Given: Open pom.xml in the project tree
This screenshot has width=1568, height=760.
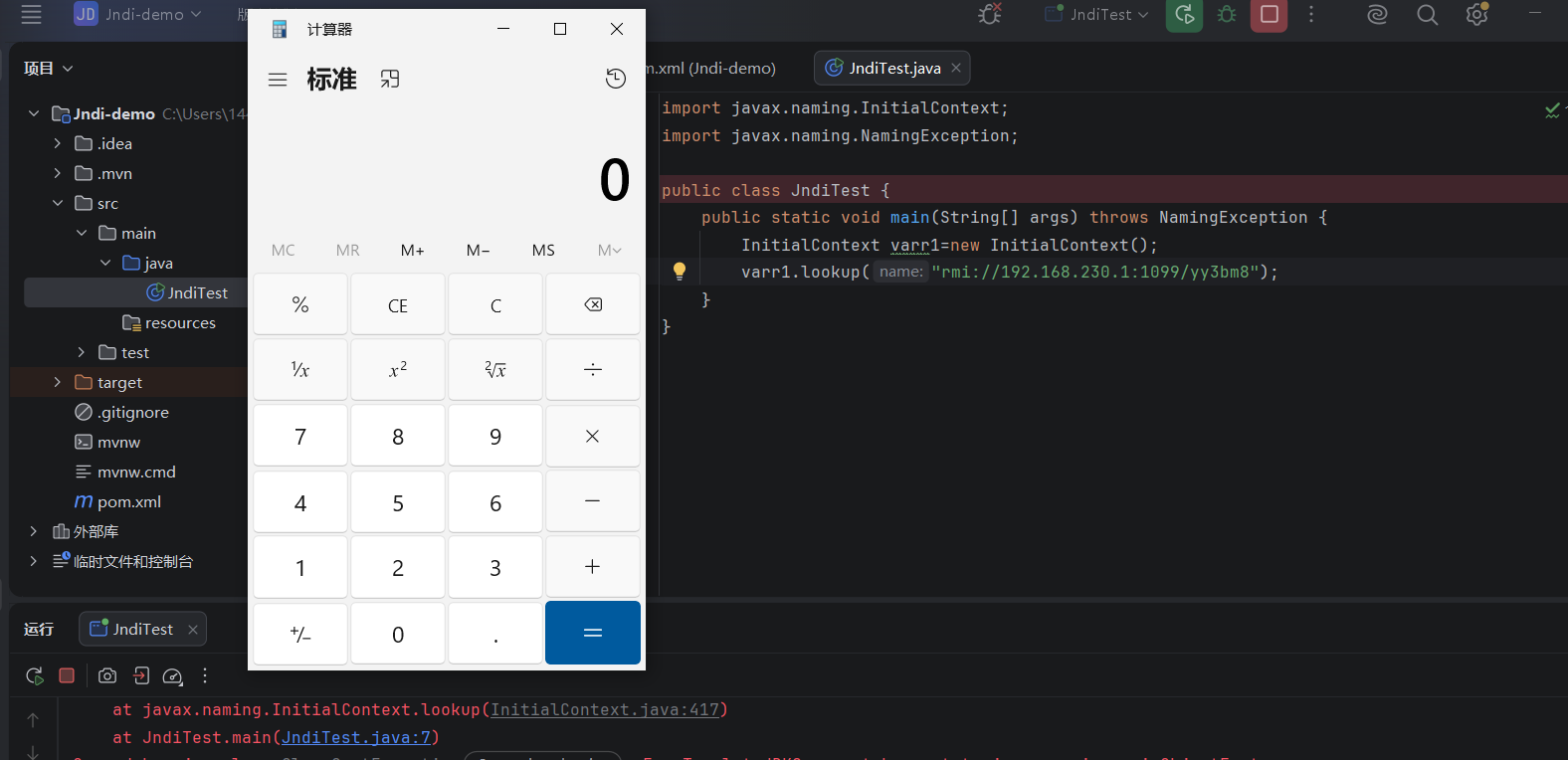Looking at the screenshot, I should pos(118,501).
